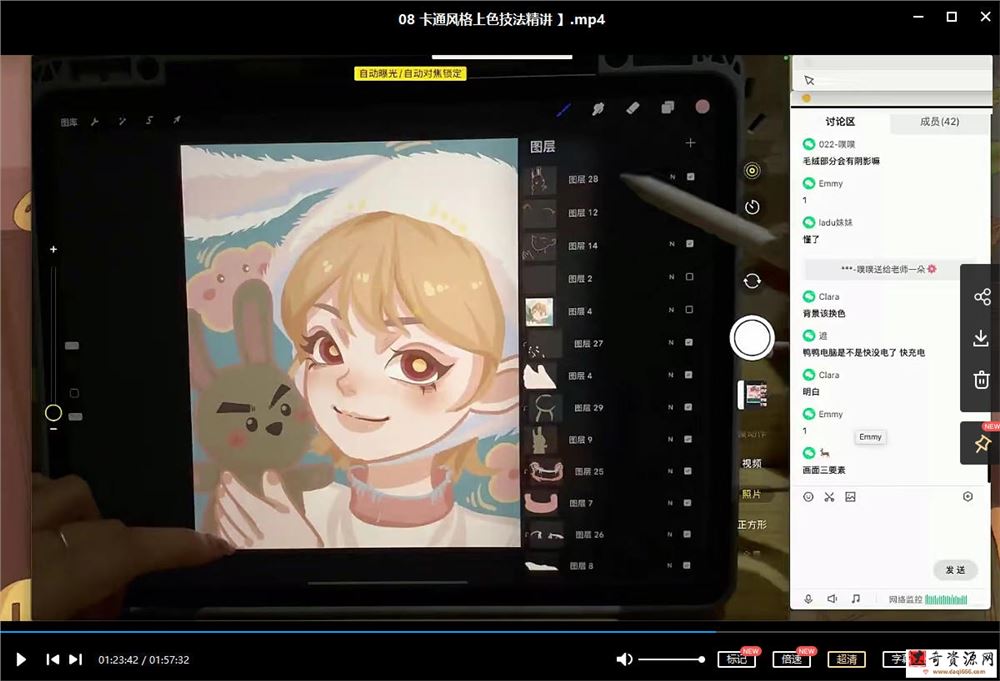Open blend mode N of 图层 29
The width and height of the screenshot is (1000, 681).
tap(670, 407)
